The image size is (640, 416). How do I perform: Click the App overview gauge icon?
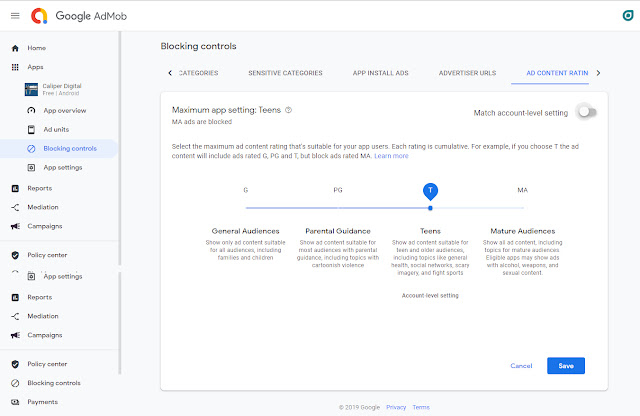coord(31,111)
